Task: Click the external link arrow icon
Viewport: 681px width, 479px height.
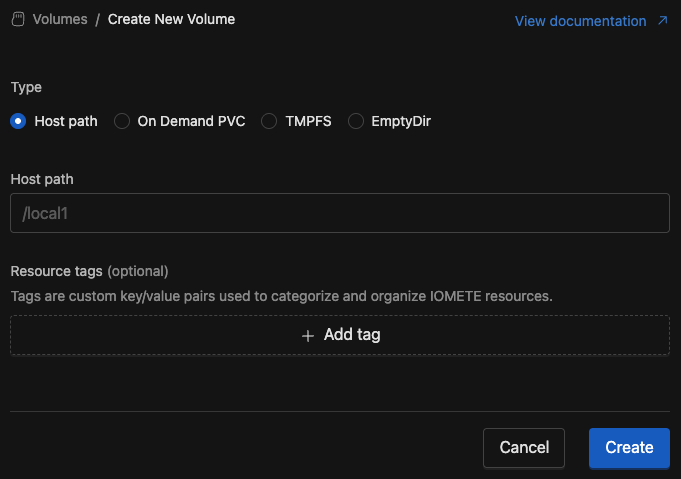Action: (662, 20)
